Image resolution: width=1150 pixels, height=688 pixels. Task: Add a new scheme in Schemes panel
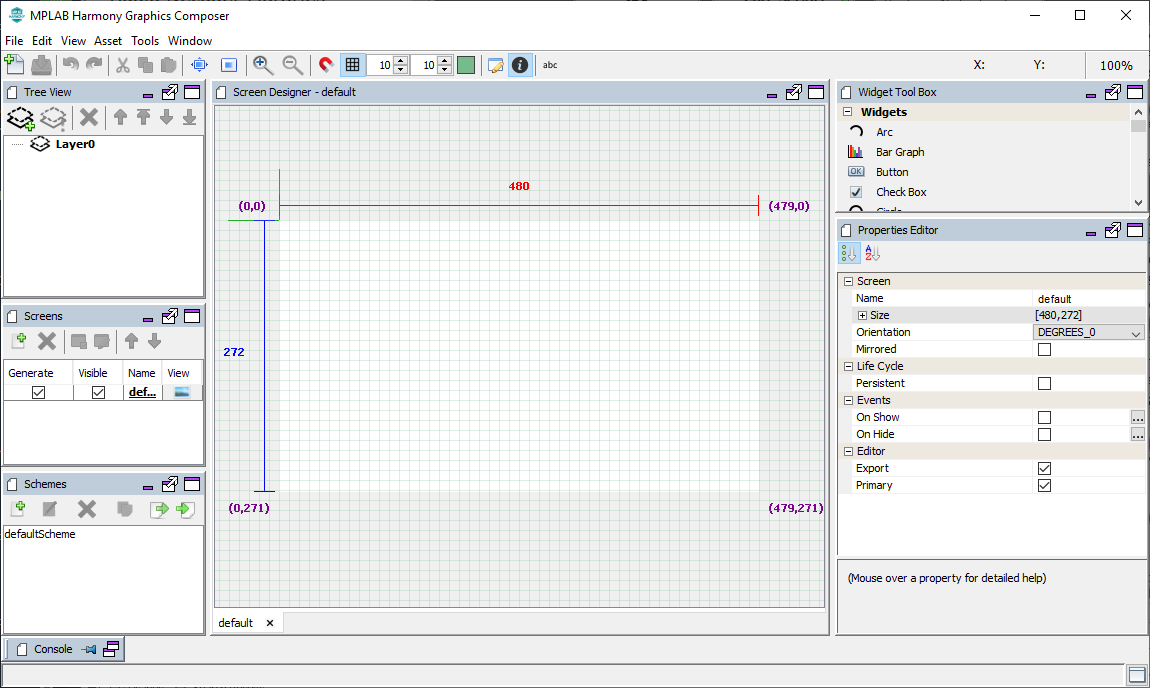pyautogui.click(x=18, y=509)
